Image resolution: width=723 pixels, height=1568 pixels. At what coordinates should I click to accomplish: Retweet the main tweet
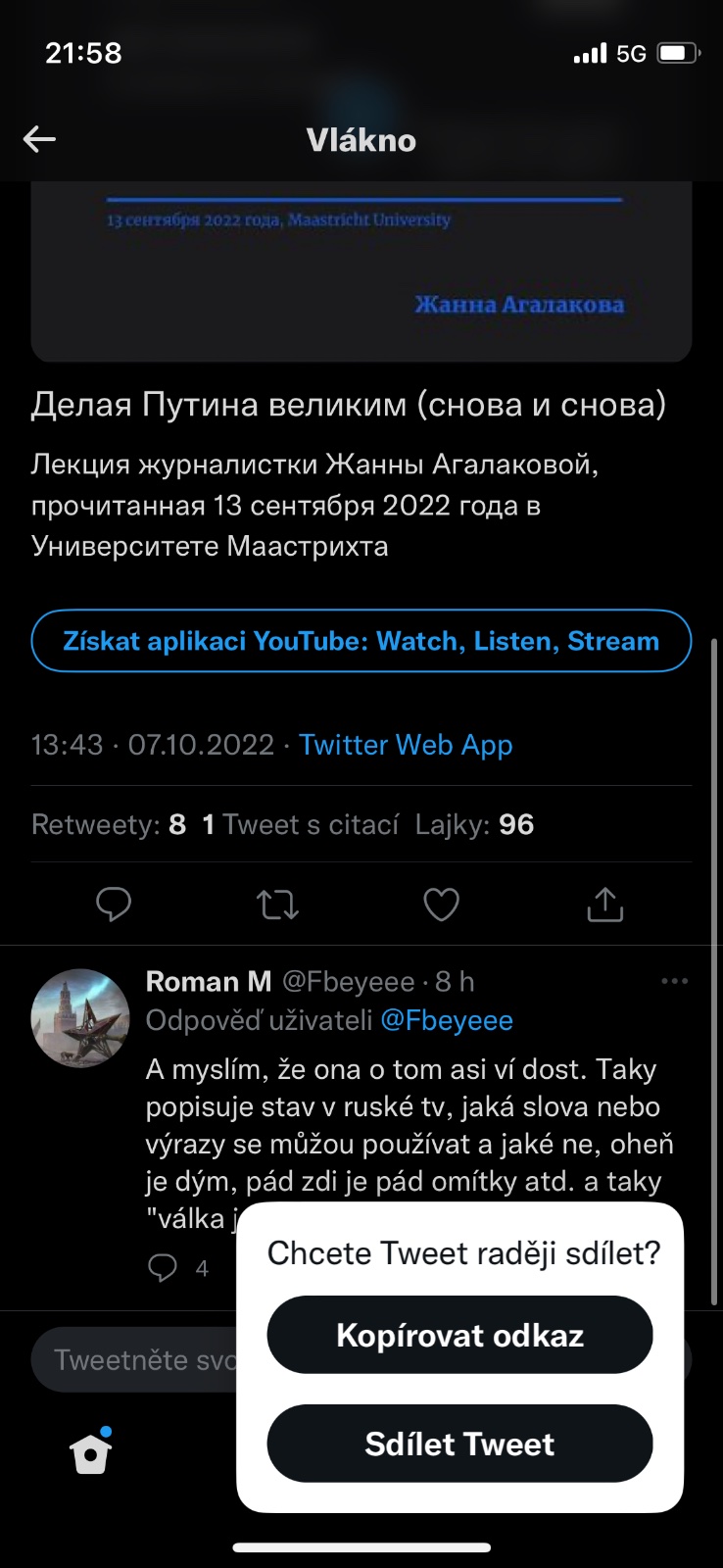[277, 904]
